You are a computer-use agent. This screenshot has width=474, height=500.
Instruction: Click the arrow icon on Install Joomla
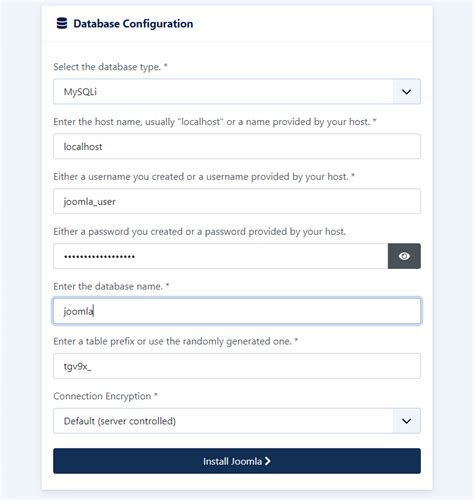point(267,461)
